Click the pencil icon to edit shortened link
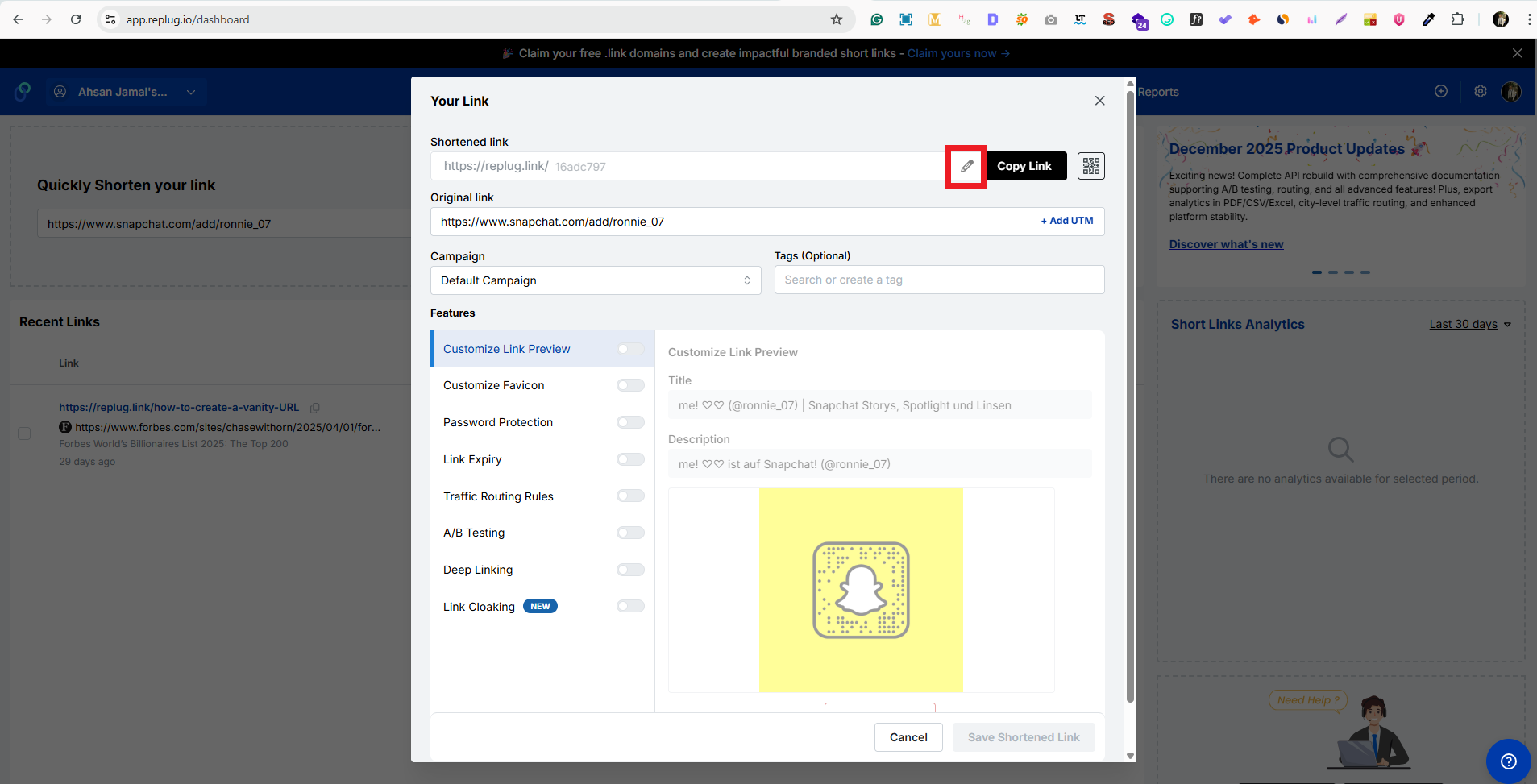The image size is (1537, 784). (x=966, y=166)
